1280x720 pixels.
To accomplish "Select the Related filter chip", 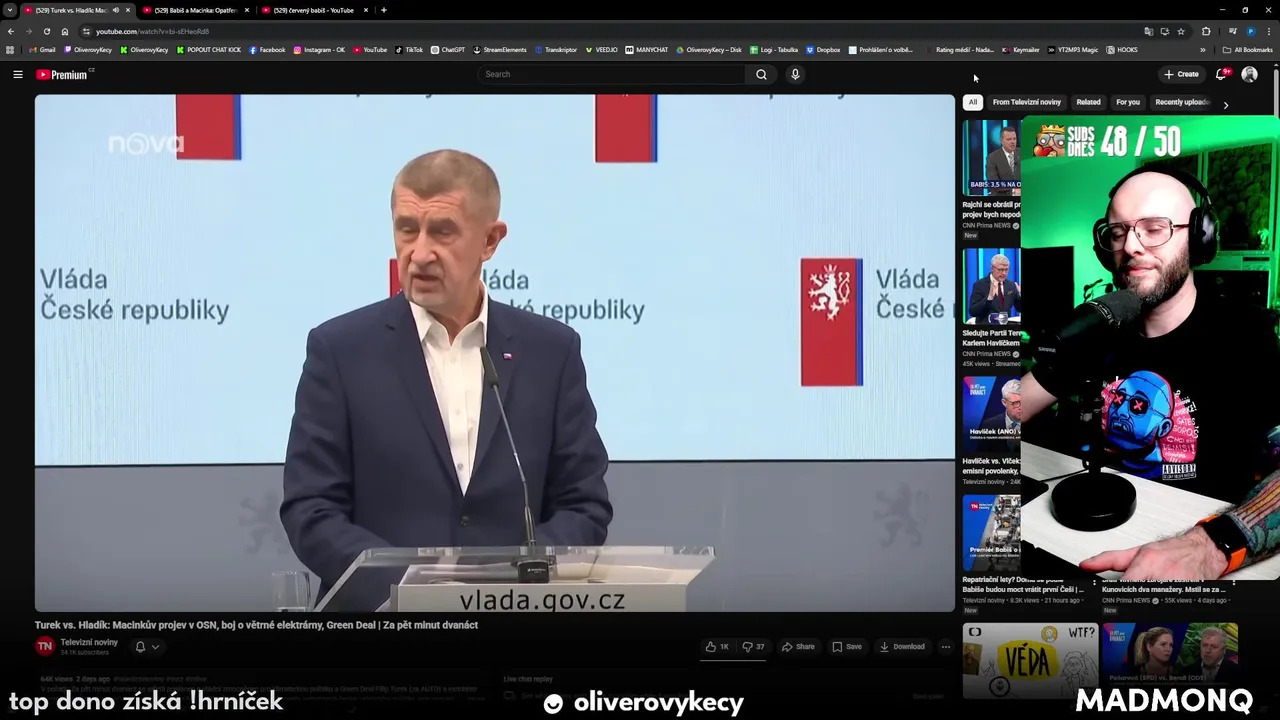I will (1088, 102).
